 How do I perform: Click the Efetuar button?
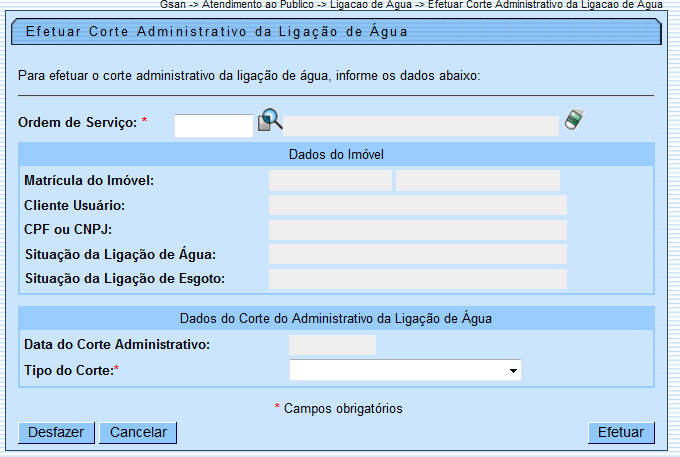click(x=621, y=432)
